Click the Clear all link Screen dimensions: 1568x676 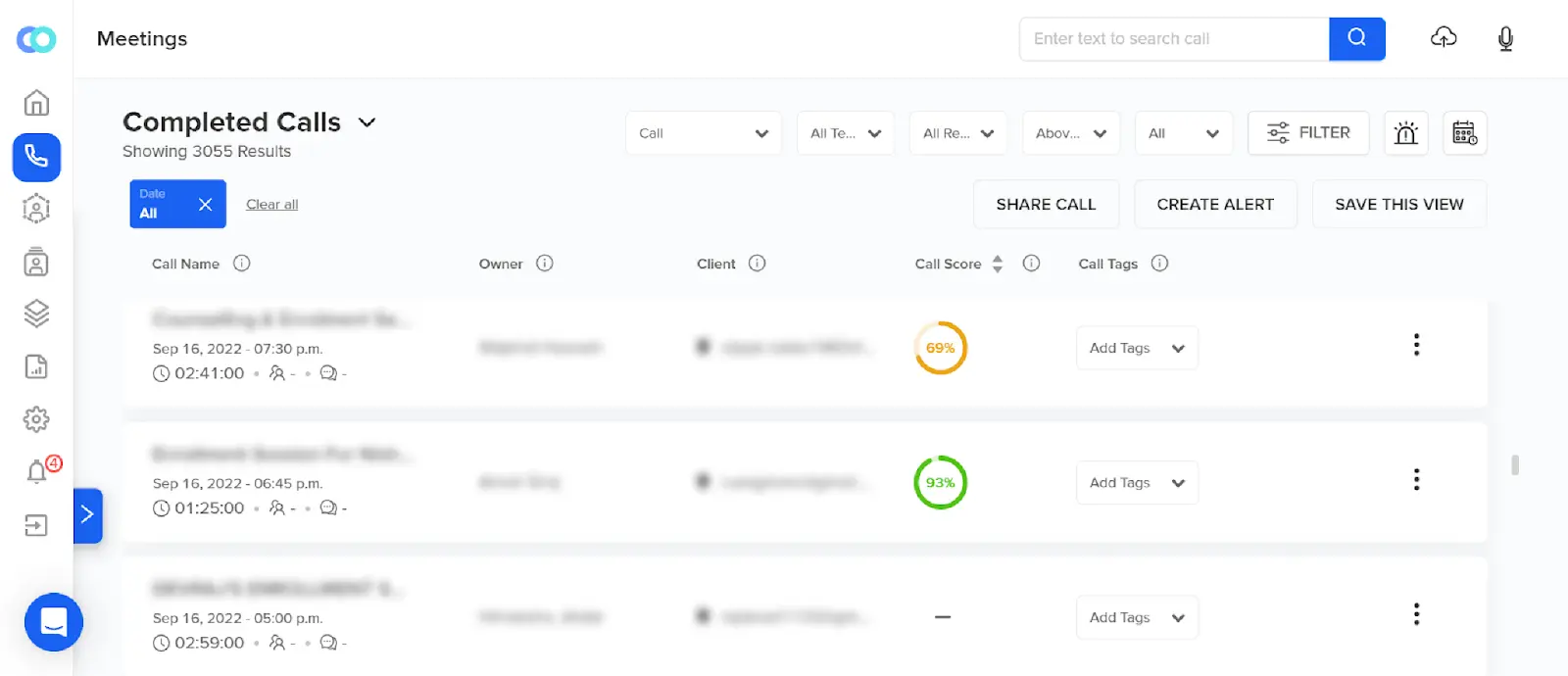pos(271,204)
